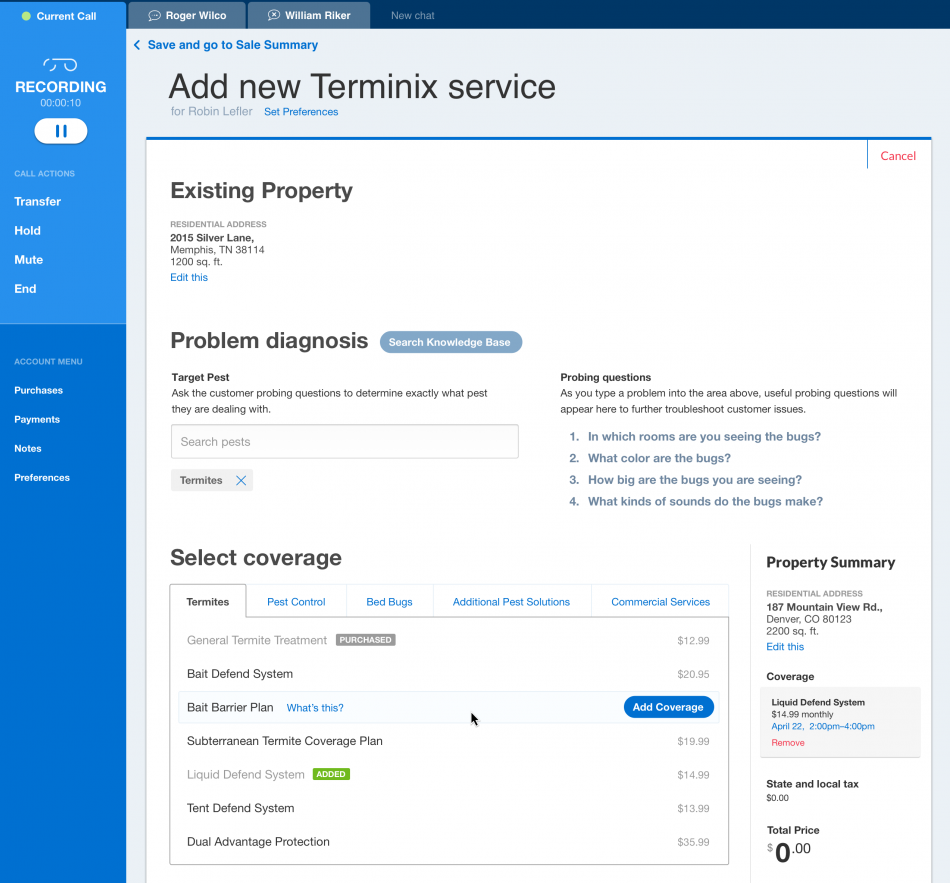Select question about bug sounds
The width and height of the screenshot is (950, 883).
coord(705,502)
